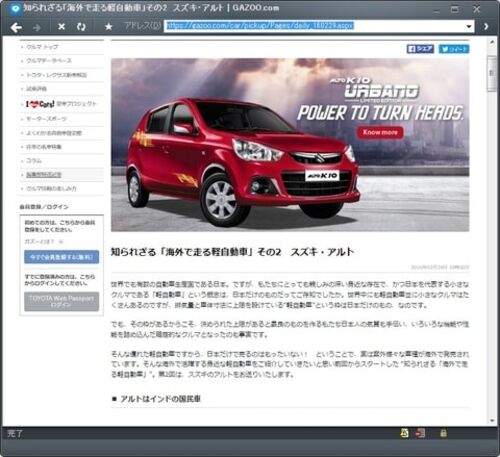Image resolution: width=500 pixels, height=457 pixels.
Task: Click the padlock security icon in status bar
Action: 443,433
